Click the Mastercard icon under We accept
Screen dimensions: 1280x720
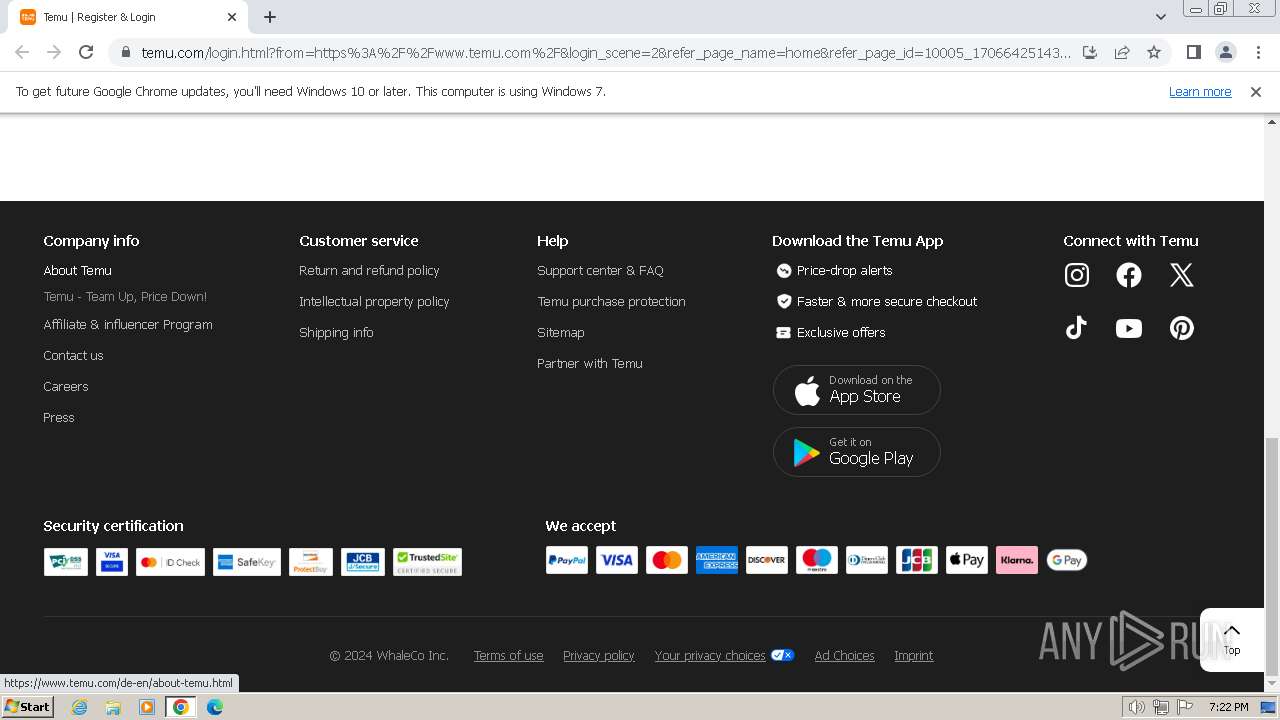point(667,560)
